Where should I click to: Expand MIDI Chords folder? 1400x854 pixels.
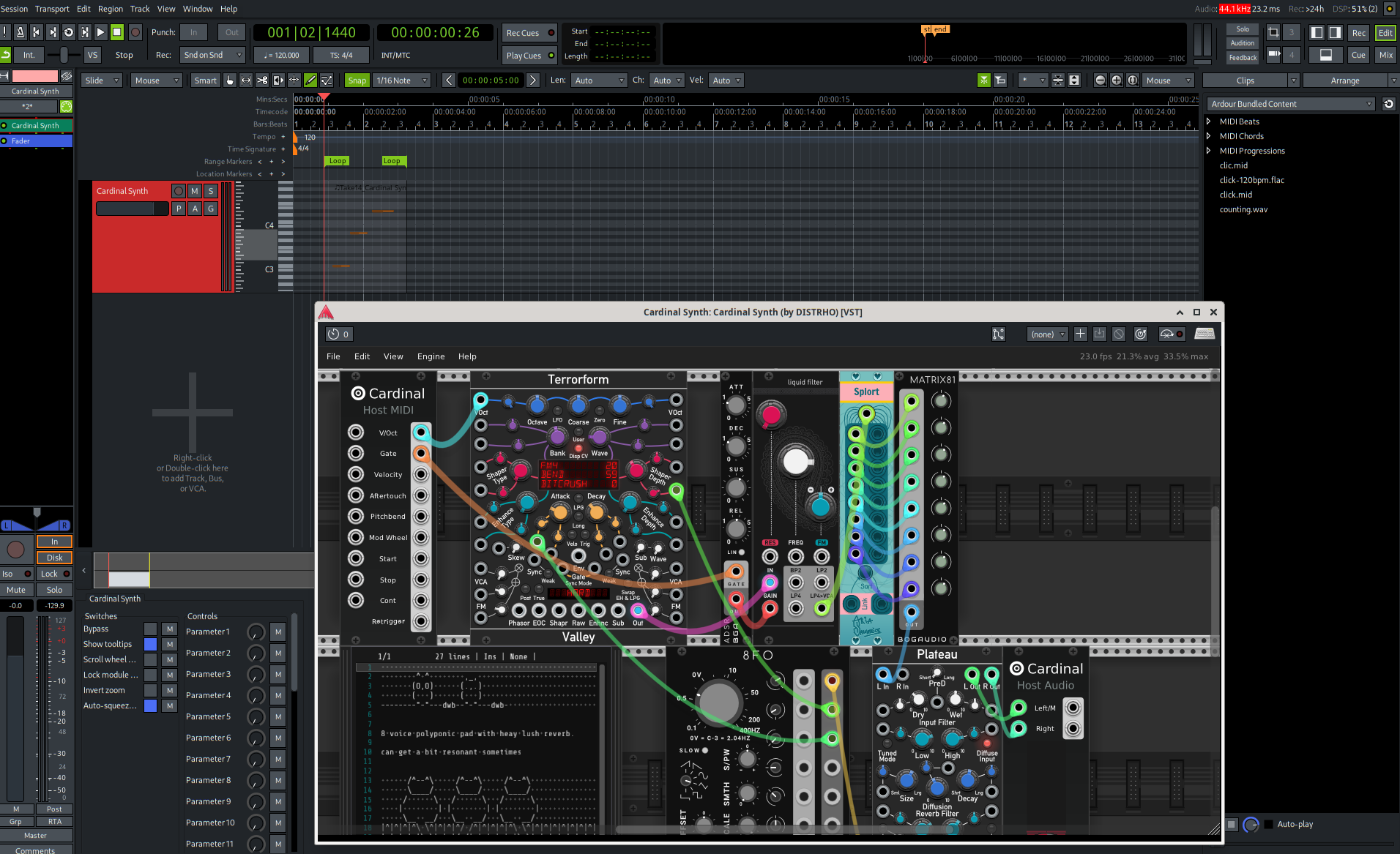click(x=1209, y=136)
